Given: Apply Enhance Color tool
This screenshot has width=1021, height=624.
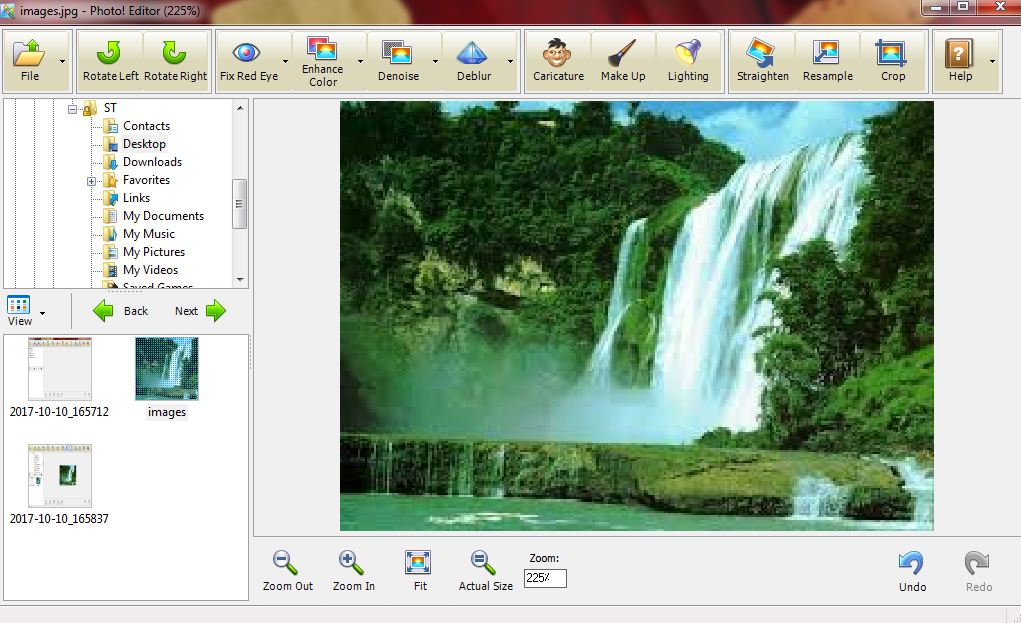Looking at the screenshot, I should tap(322, 61).
